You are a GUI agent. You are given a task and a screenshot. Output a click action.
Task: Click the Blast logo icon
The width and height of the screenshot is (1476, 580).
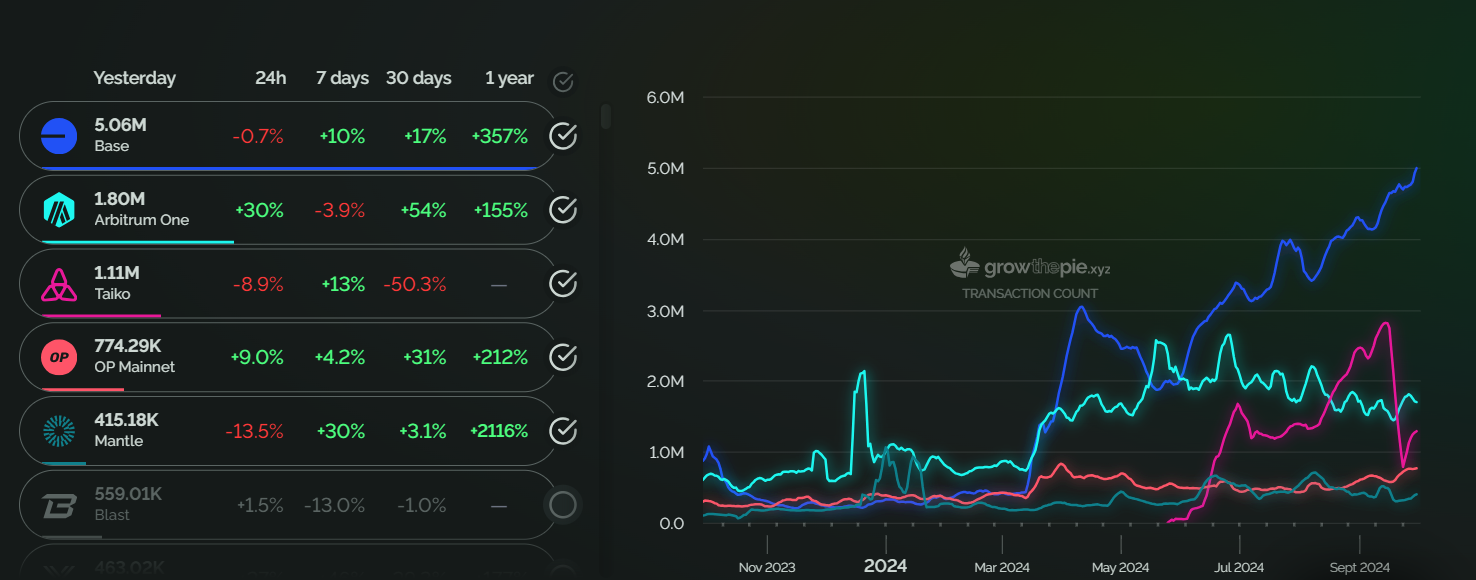tap(59, 505)
